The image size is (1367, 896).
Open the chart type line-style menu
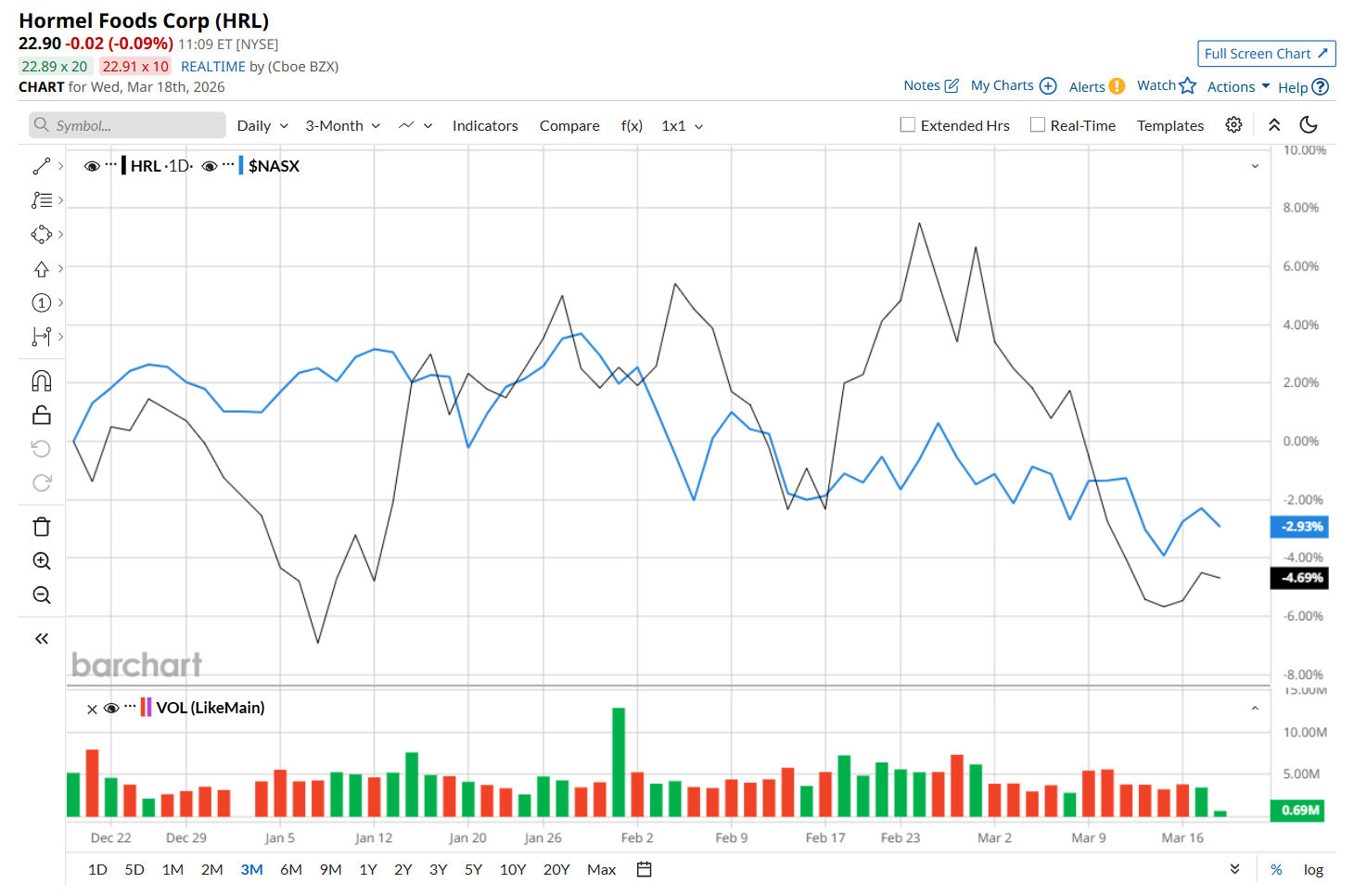(415, 125)
